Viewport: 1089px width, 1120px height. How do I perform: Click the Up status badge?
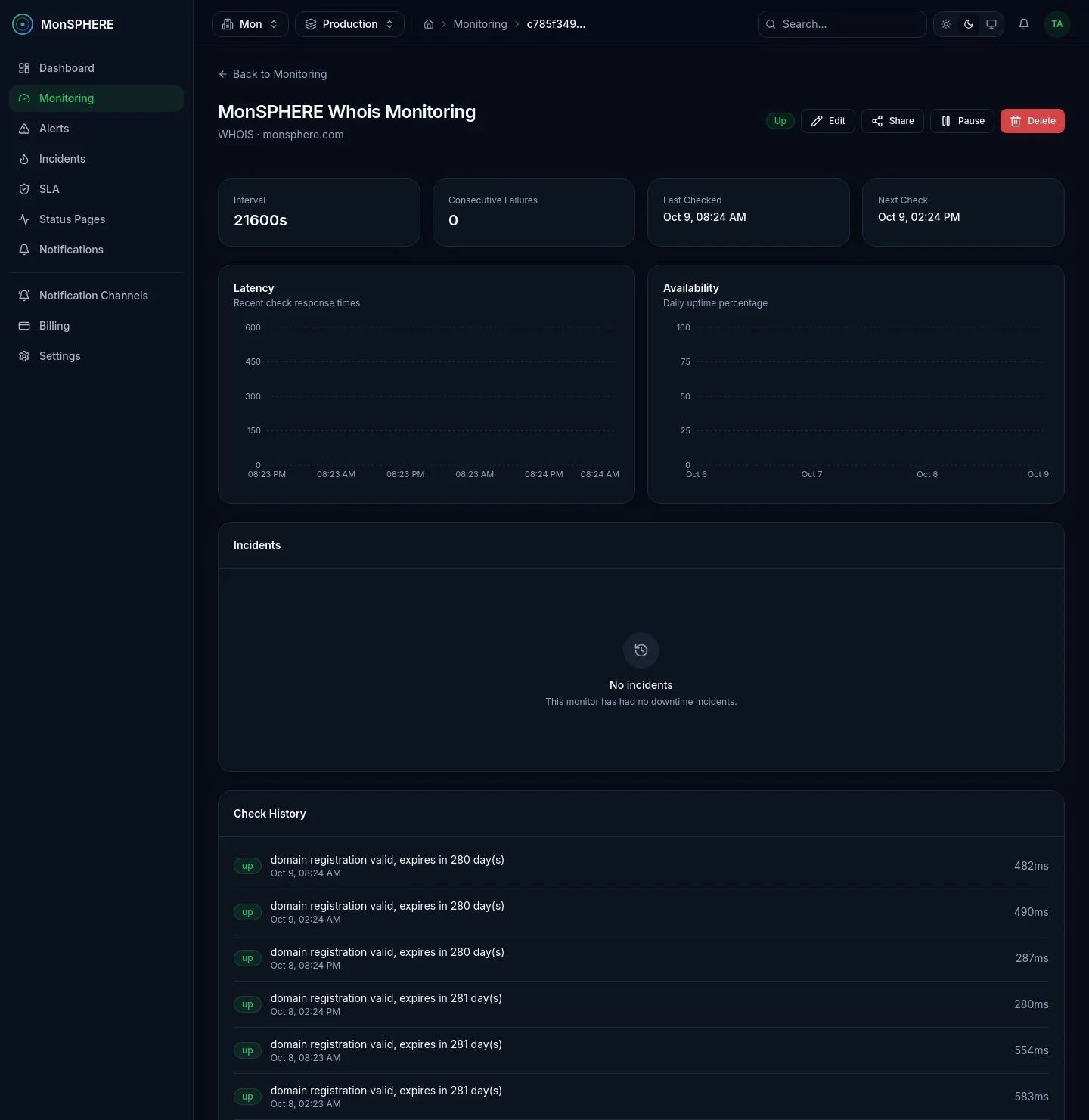780,121
